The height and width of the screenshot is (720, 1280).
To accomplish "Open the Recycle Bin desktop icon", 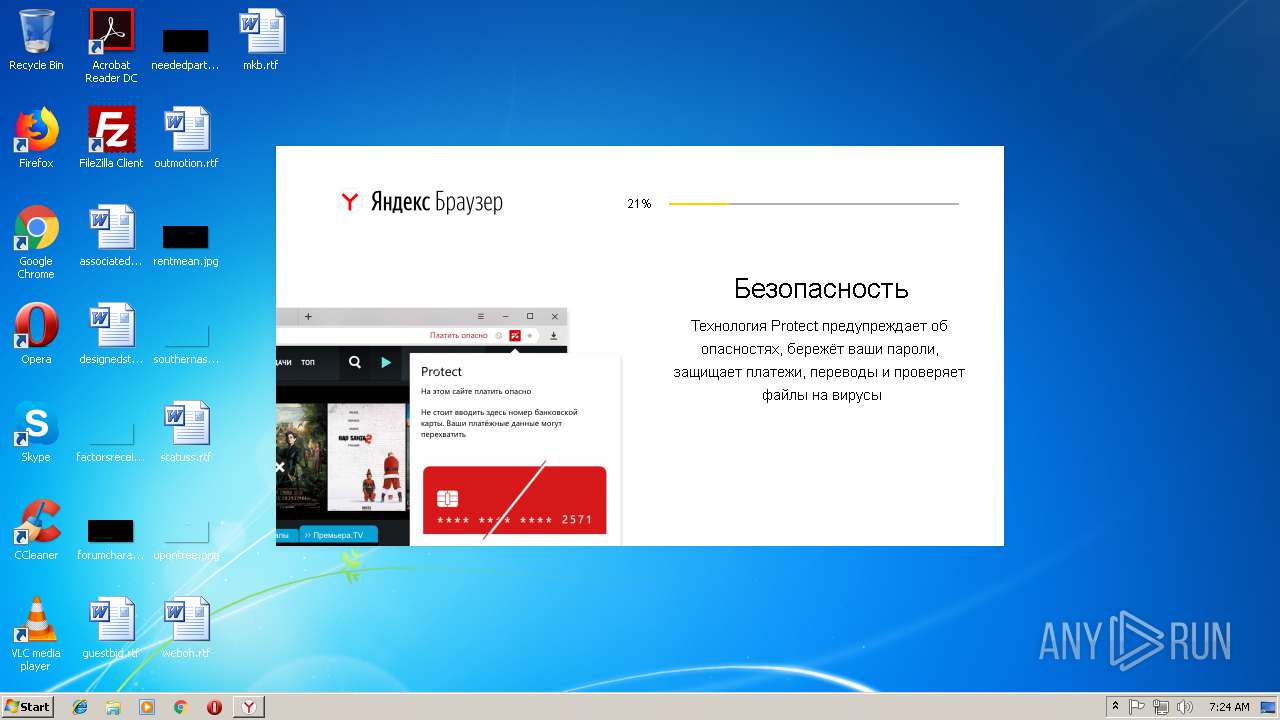I will coord(36,40).
